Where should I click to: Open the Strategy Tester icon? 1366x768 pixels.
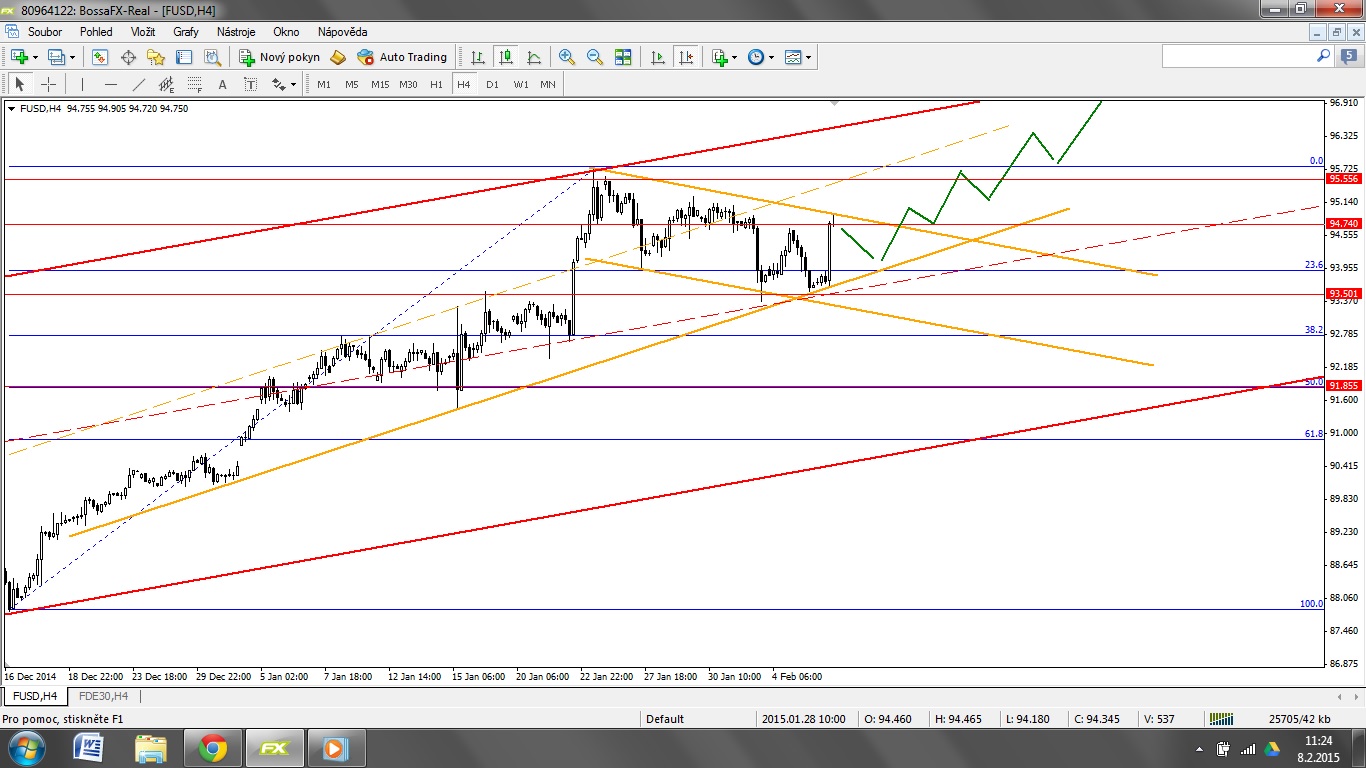(x=212, y=57)
